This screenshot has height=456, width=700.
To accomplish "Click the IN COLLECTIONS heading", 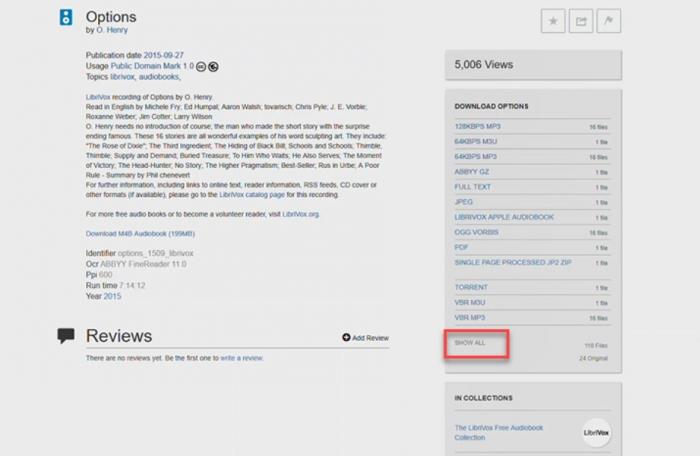I will (483, 398).
